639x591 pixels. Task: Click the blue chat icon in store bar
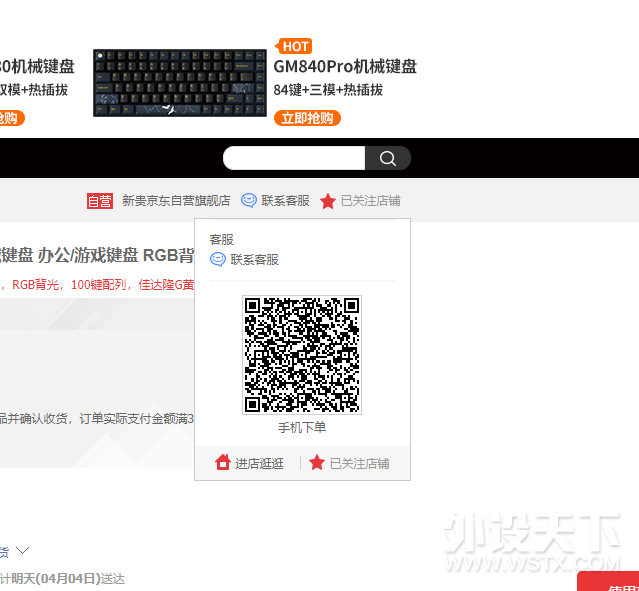pyautogui.click(x=249, y=201)
